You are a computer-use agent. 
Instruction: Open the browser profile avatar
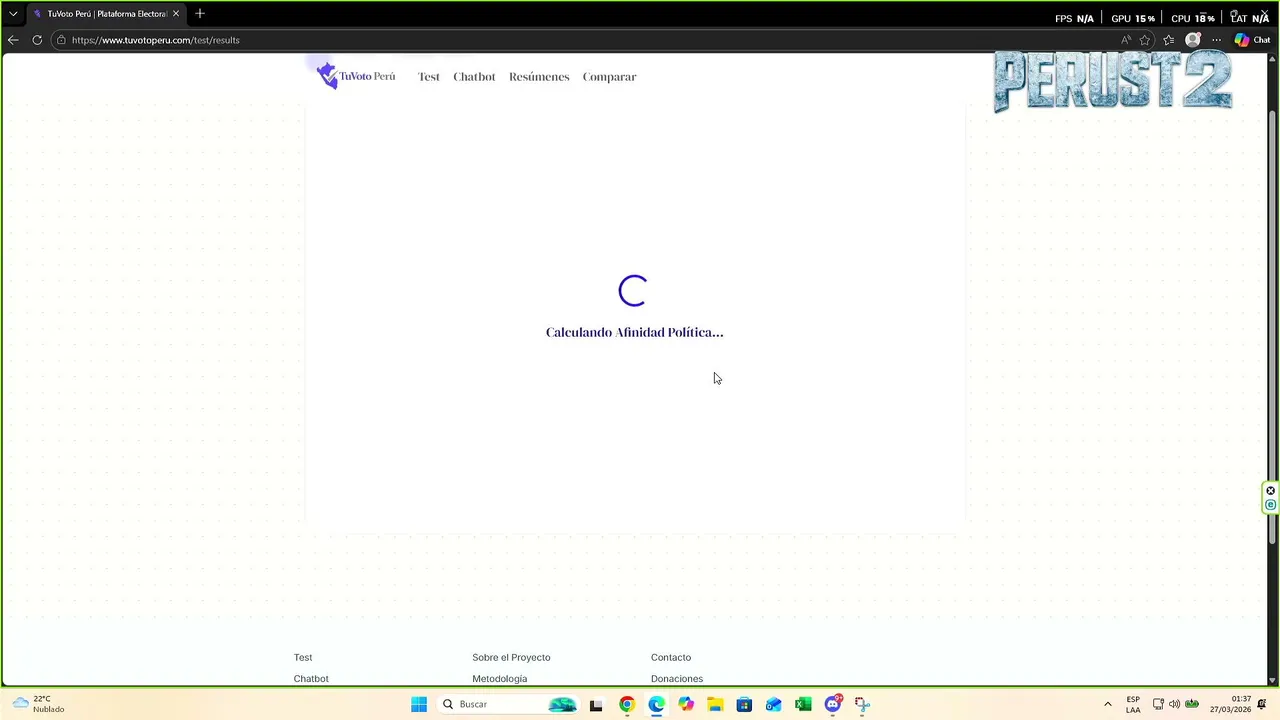pyautogui.click(x=1192, y=40)
